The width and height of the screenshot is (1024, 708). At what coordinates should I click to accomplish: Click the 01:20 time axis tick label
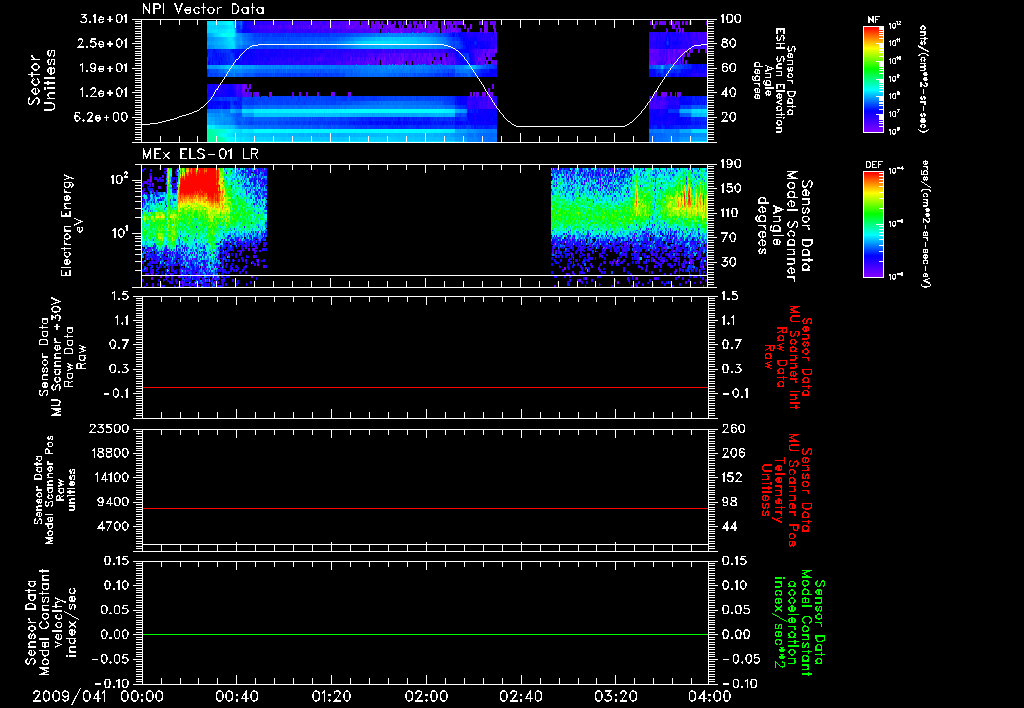331,697
